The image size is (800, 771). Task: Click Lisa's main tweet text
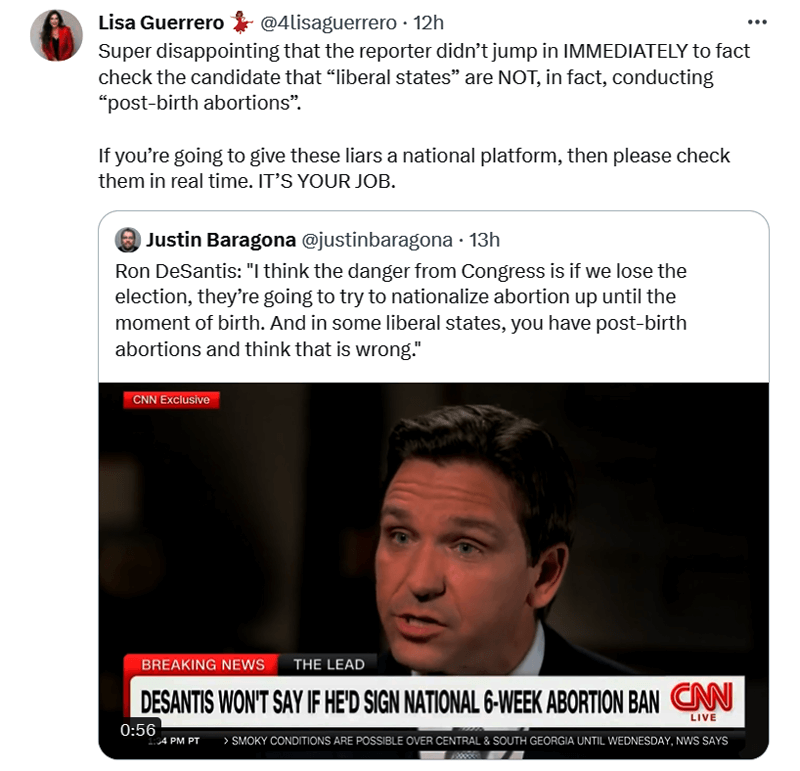pyautogui.click(x=424, y=116)
